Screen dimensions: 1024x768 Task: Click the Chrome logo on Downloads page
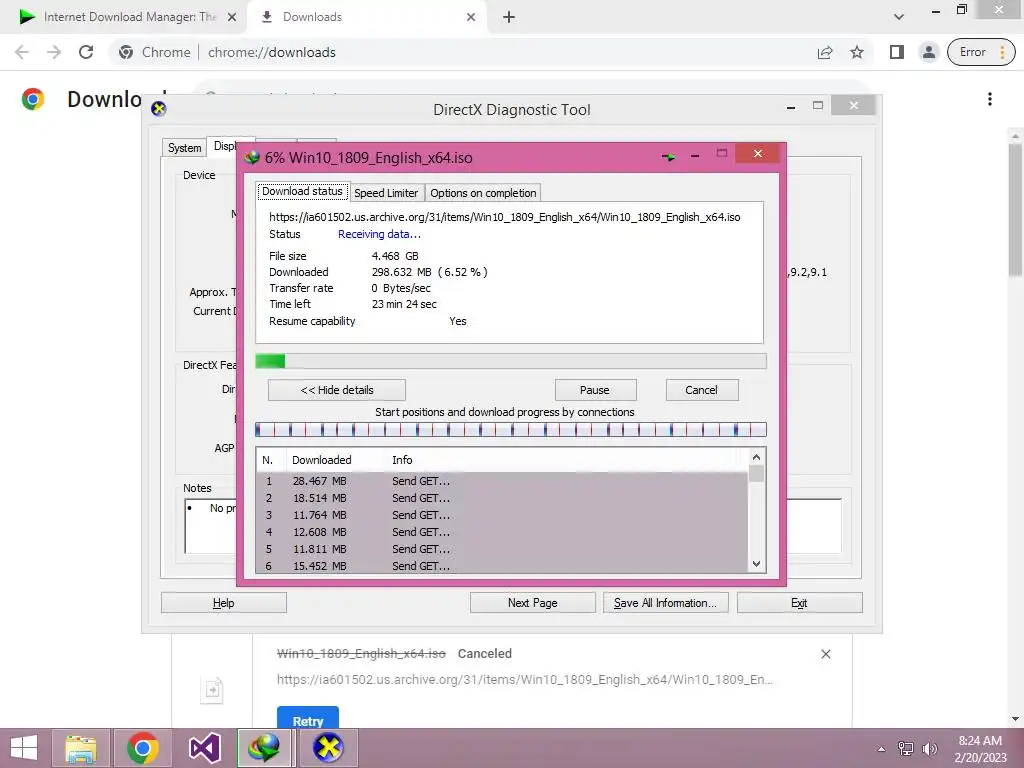coord(33,99)
